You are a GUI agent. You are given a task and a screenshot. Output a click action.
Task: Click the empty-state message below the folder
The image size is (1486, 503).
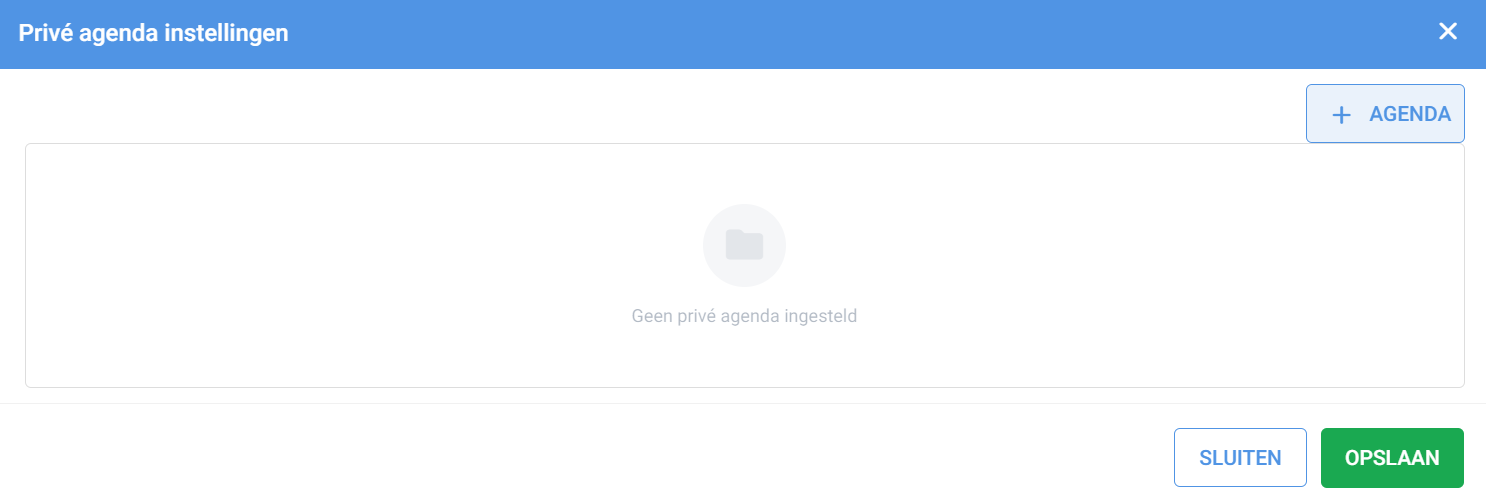coord(744,316)
